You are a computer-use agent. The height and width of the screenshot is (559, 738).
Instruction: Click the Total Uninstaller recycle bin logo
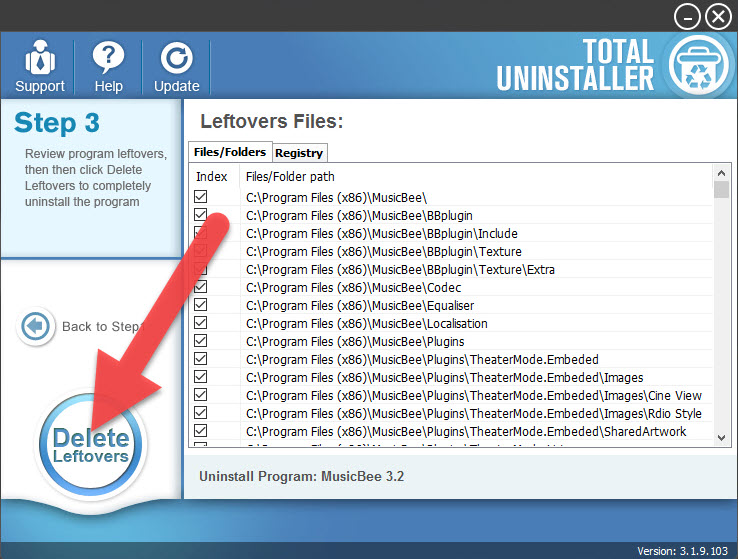point(698,65)
